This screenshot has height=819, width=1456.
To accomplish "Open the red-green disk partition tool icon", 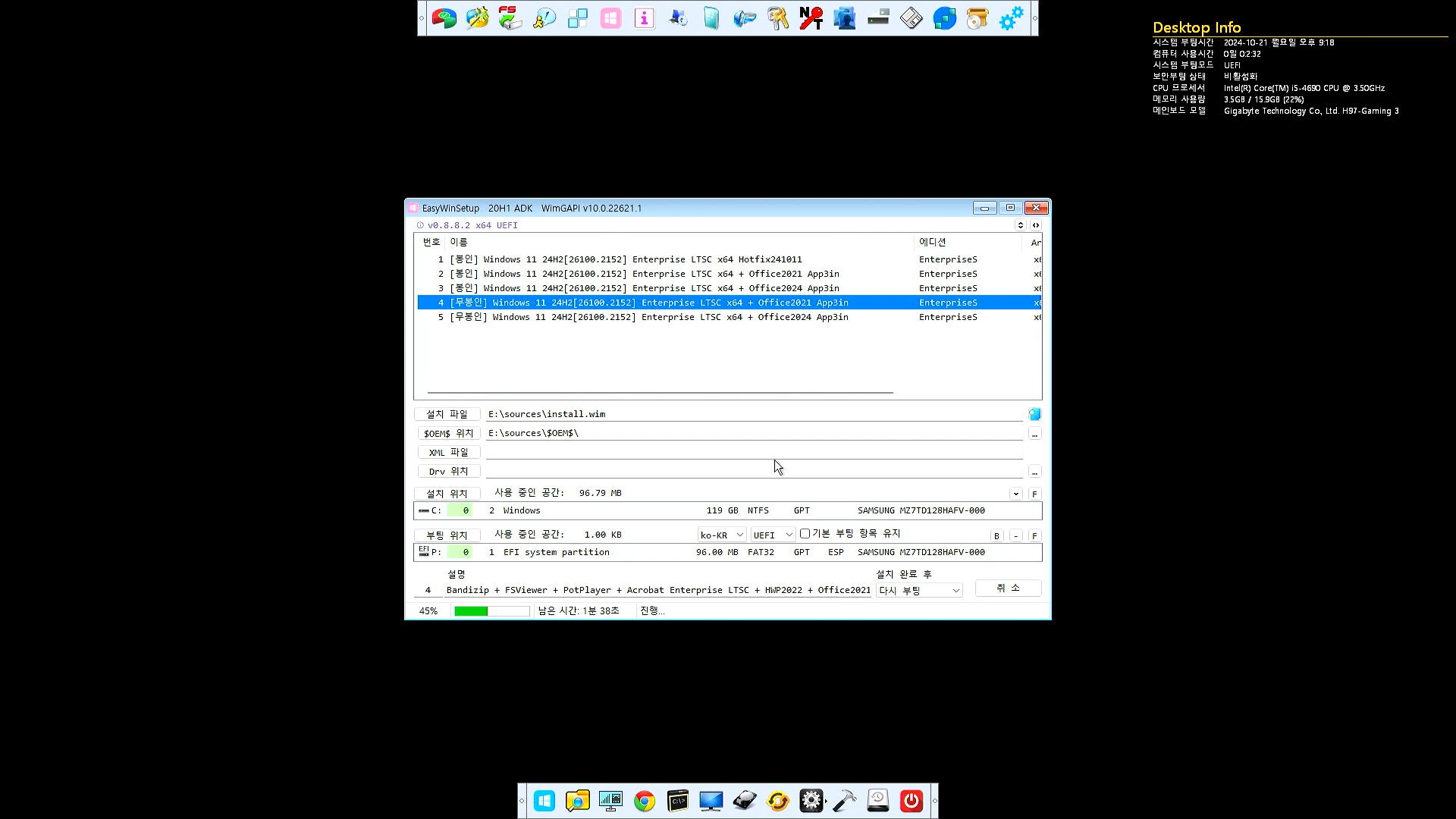I will [444, 18].
